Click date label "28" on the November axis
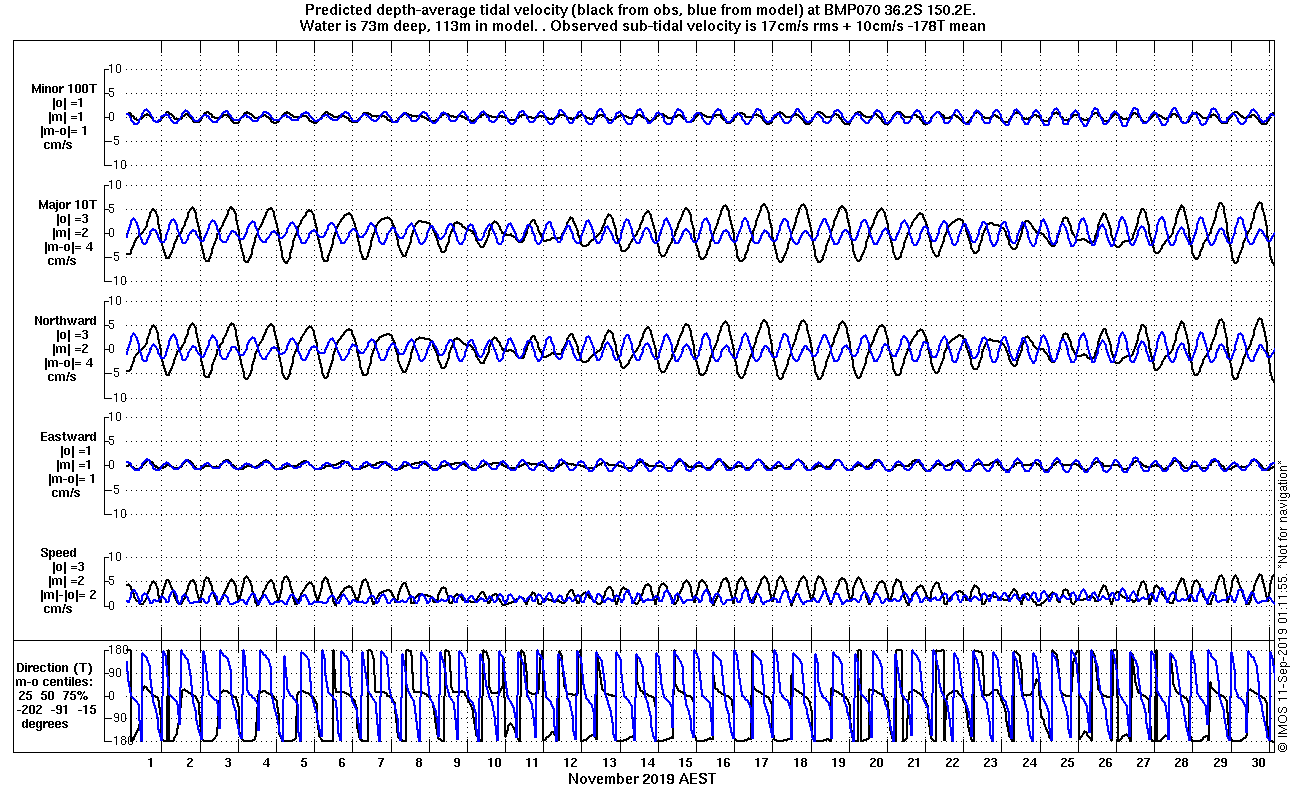Image resolution: width=1300 pixels, height=800 pixels. (1181, 763)
